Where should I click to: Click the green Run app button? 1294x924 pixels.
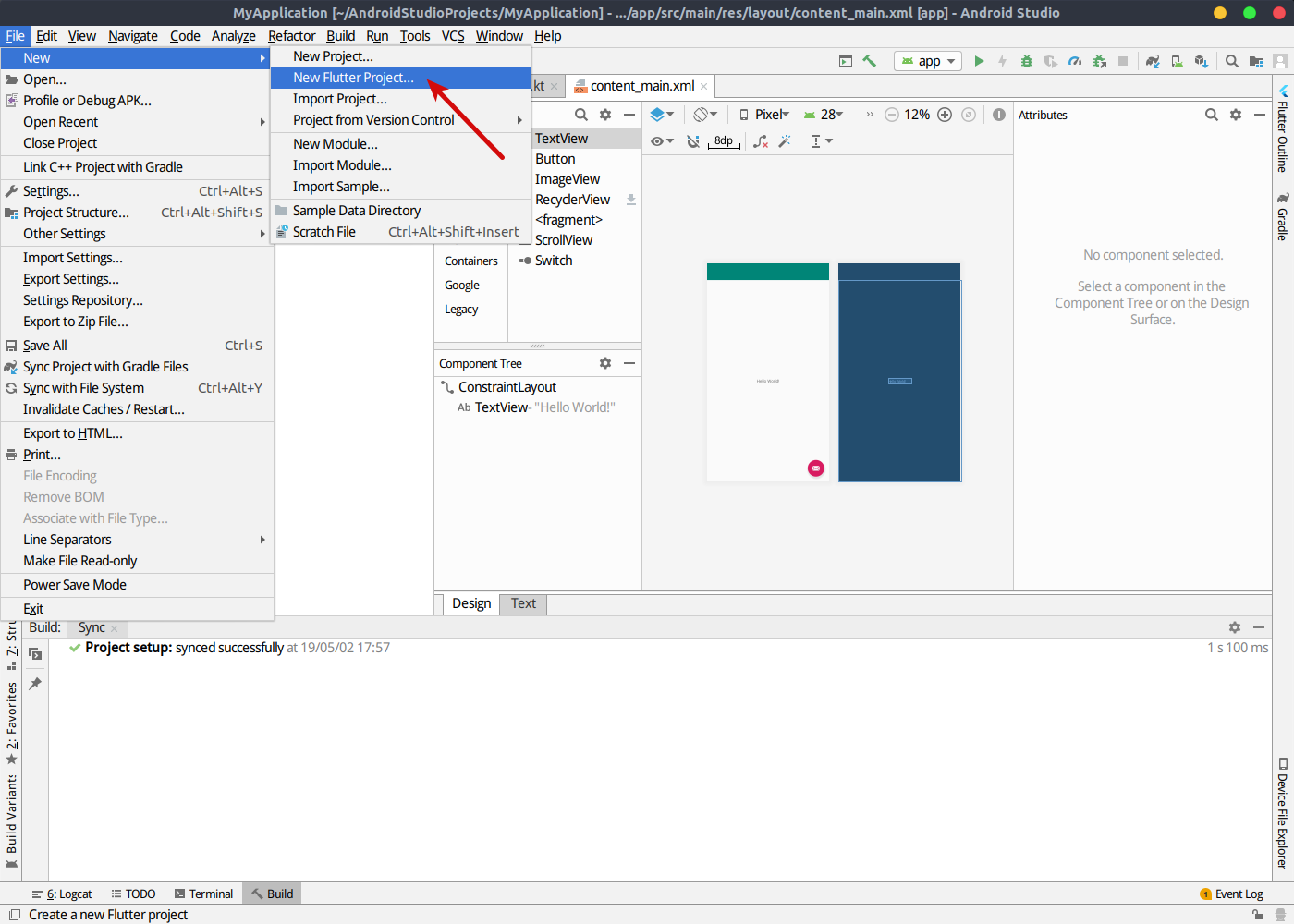979,61
